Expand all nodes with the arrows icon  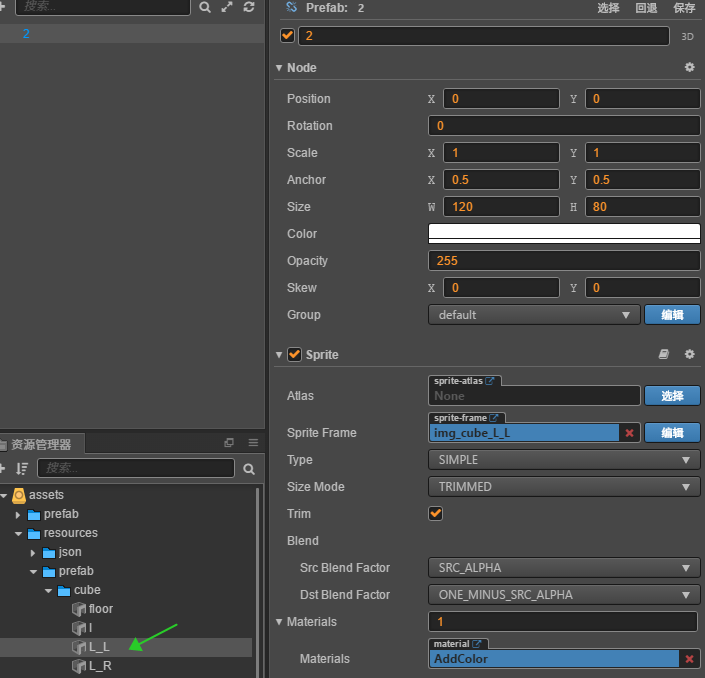click(227, 7)
